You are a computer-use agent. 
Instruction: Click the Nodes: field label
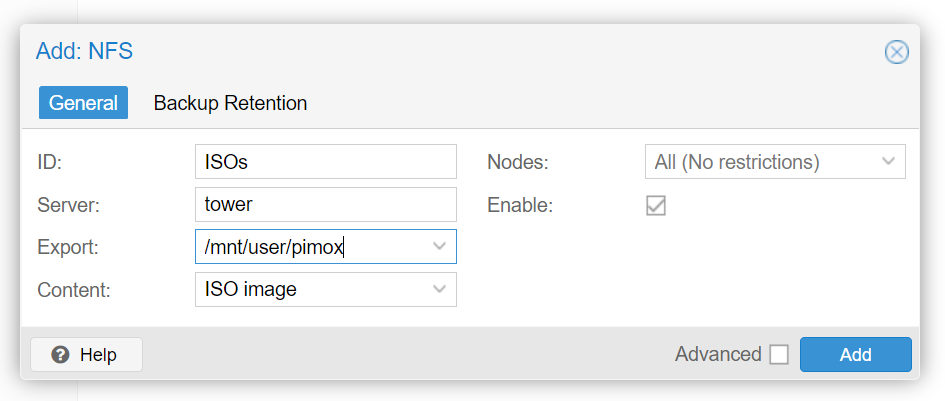(x=518, y=162)
